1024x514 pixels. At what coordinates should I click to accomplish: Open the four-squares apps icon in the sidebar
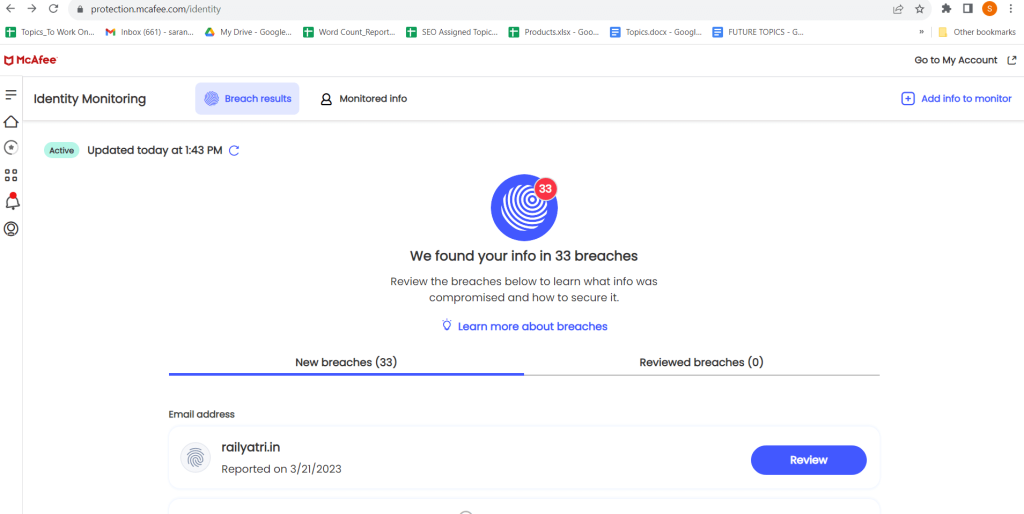[10, 175]
